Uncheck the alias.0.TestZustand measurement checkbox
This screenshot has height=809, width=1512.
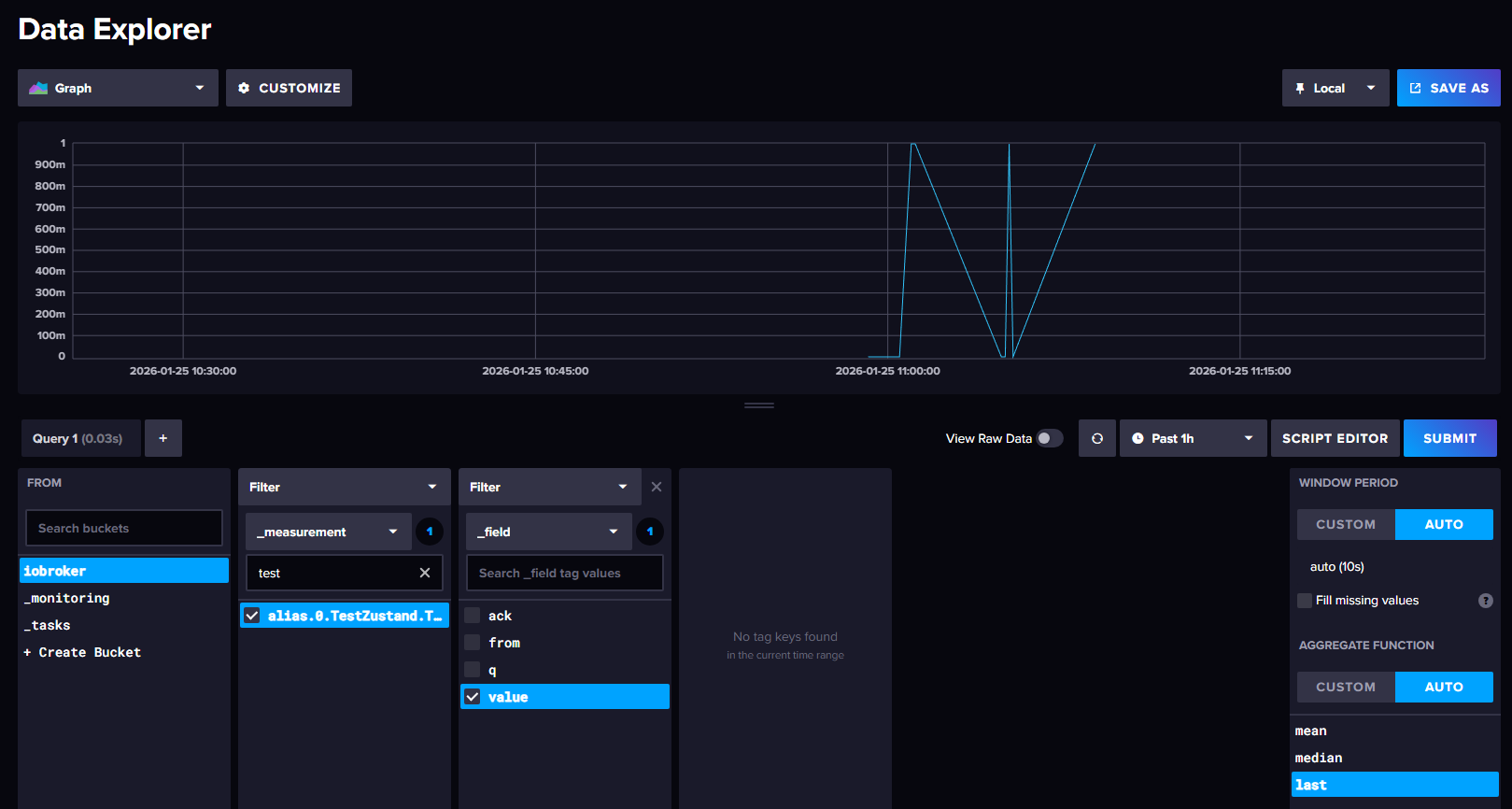[x=252, y=616]
